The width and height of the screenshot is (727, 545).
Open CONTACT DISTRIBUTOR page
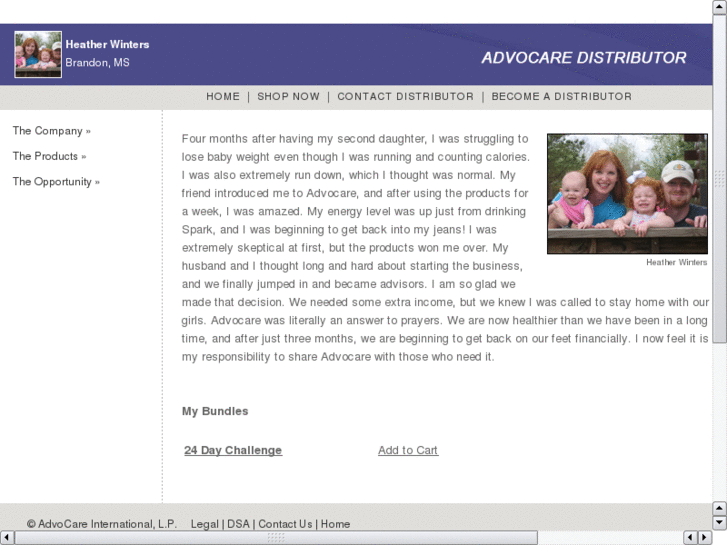click(x=405, y=96)
